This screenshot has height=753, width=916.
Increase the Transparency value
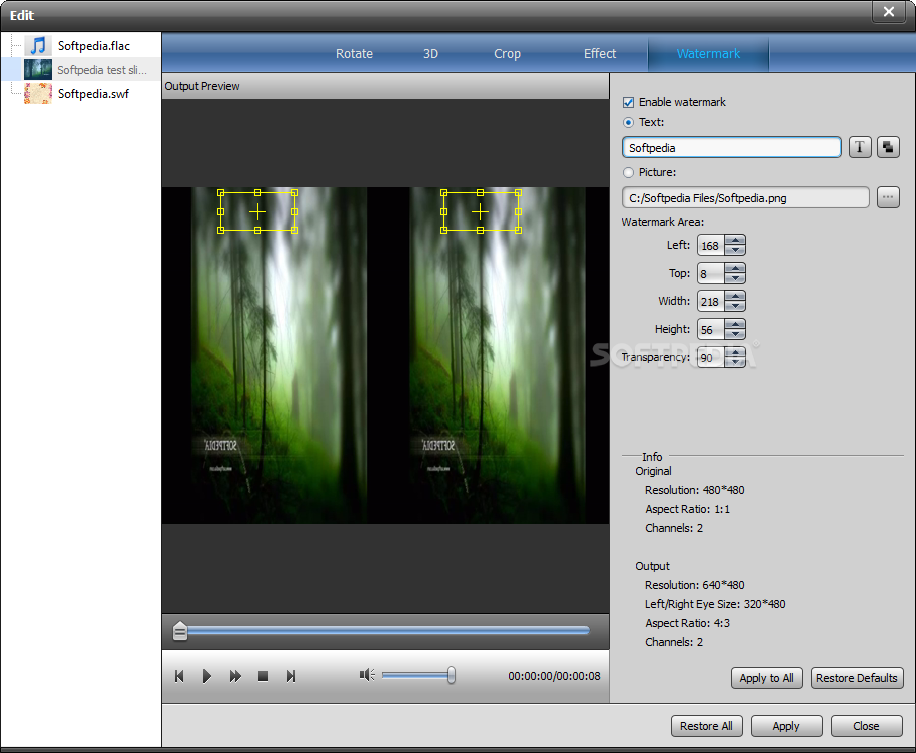(x=735, y=352)
